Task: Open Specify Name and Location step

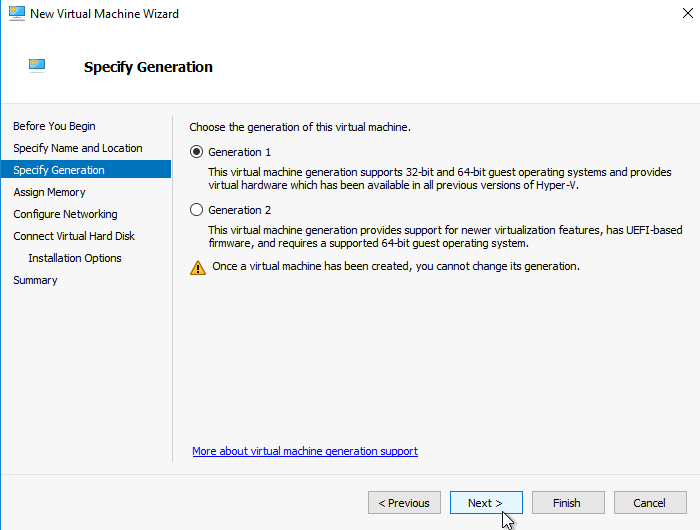Action: click(78, 148)
